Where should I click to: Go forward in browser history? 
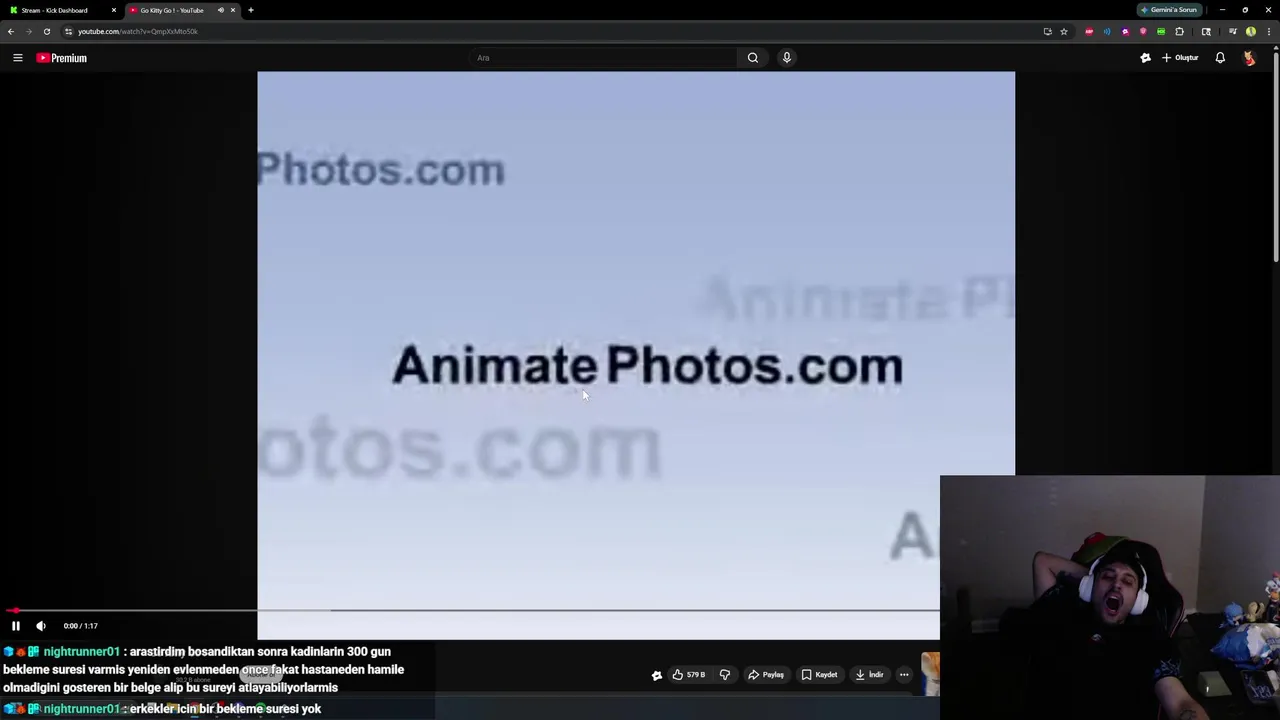29,31
